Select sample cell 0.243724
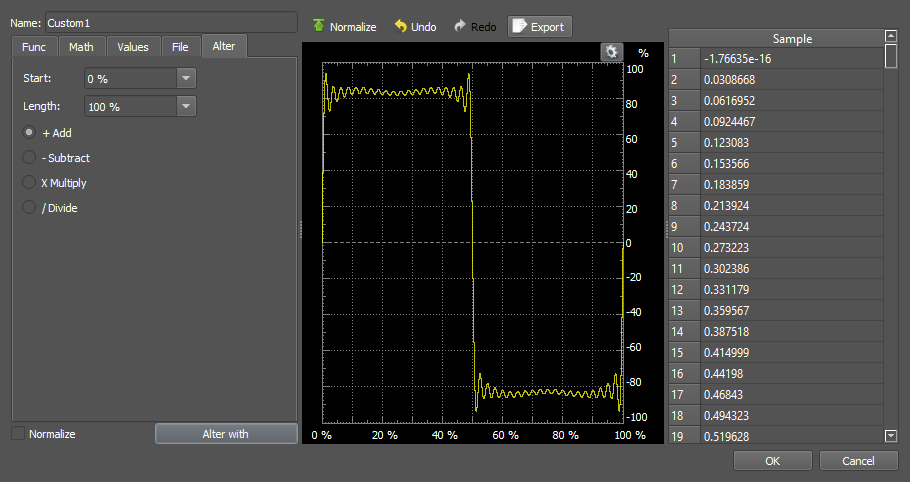Screen dimensions: 912x484 792,226
